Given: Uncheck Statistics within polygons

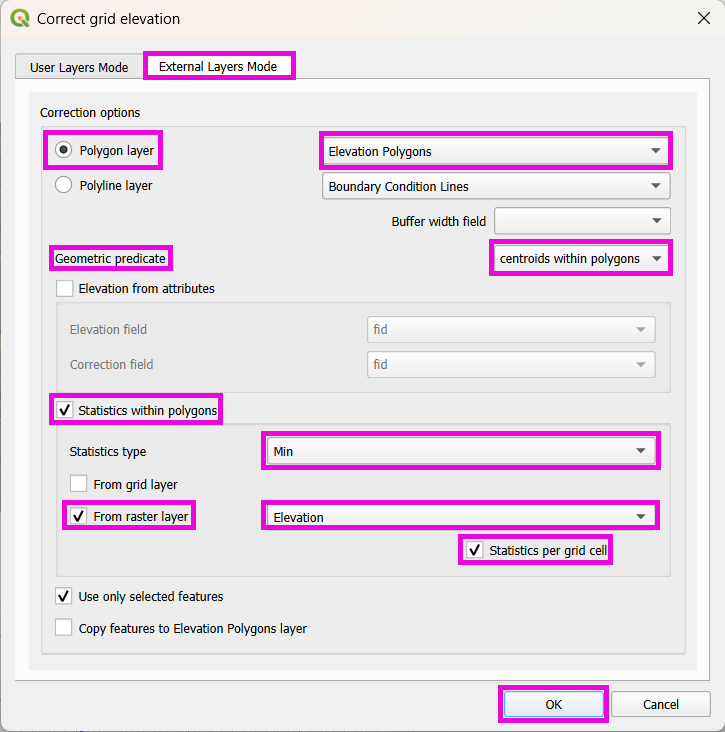Looking at the screenshot, I should (x=66, y=410).
